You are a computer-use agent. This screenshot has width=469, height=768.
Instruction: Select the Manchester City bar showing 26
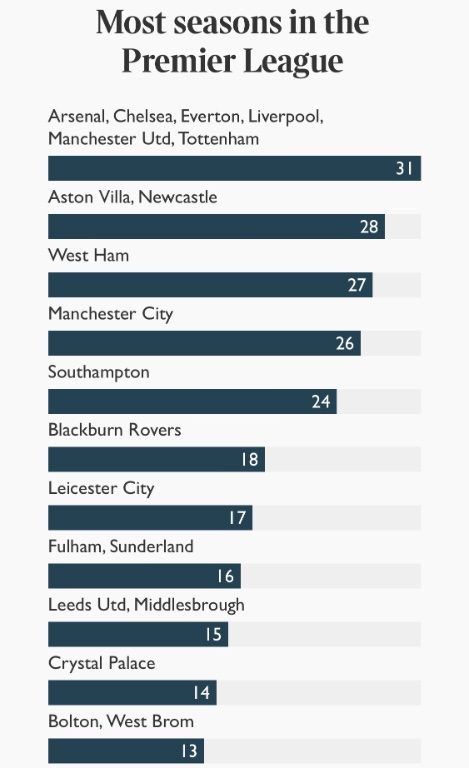tap(205, 343)
